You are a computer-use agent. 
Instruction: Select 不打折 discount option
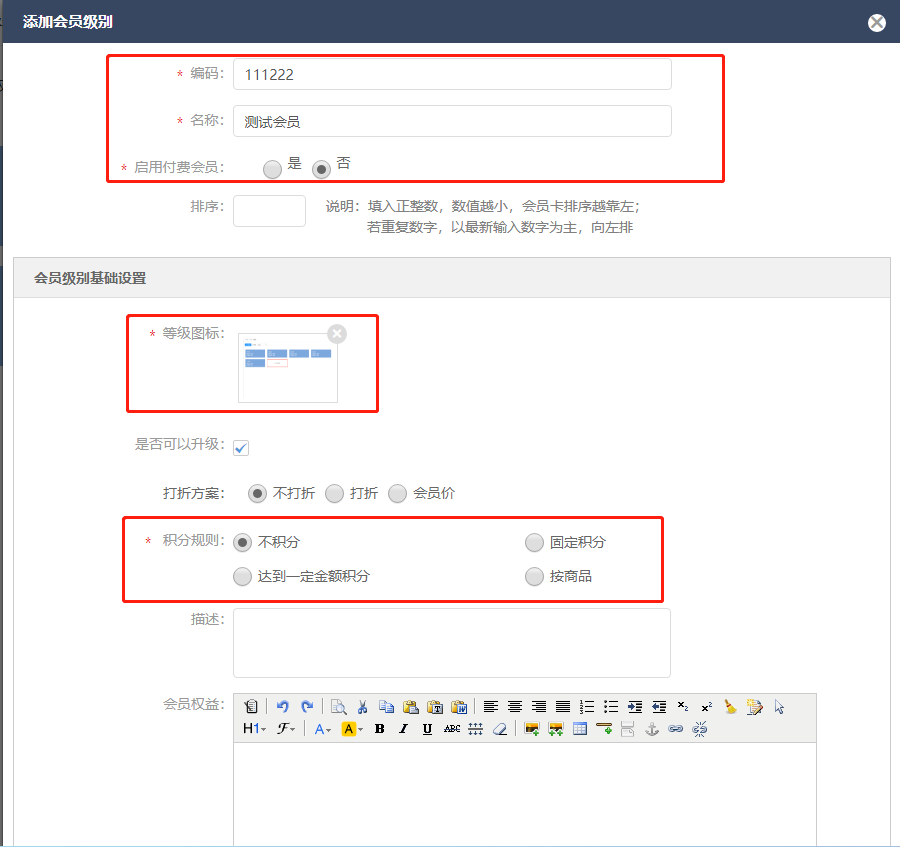click(257, 494)
